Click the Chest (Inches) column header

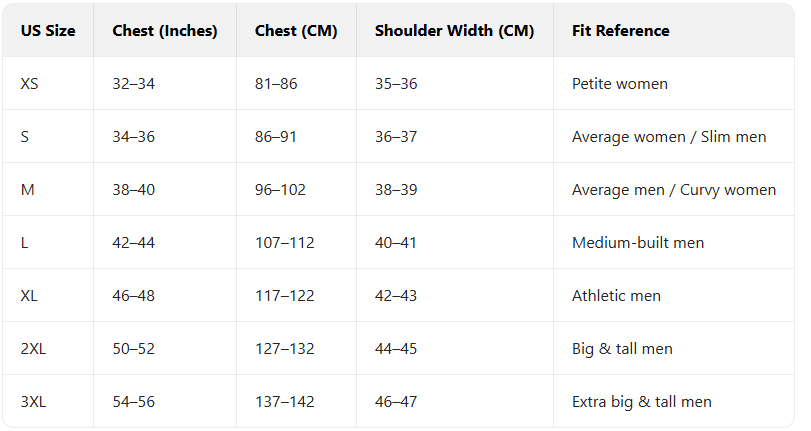coord(165,30)
